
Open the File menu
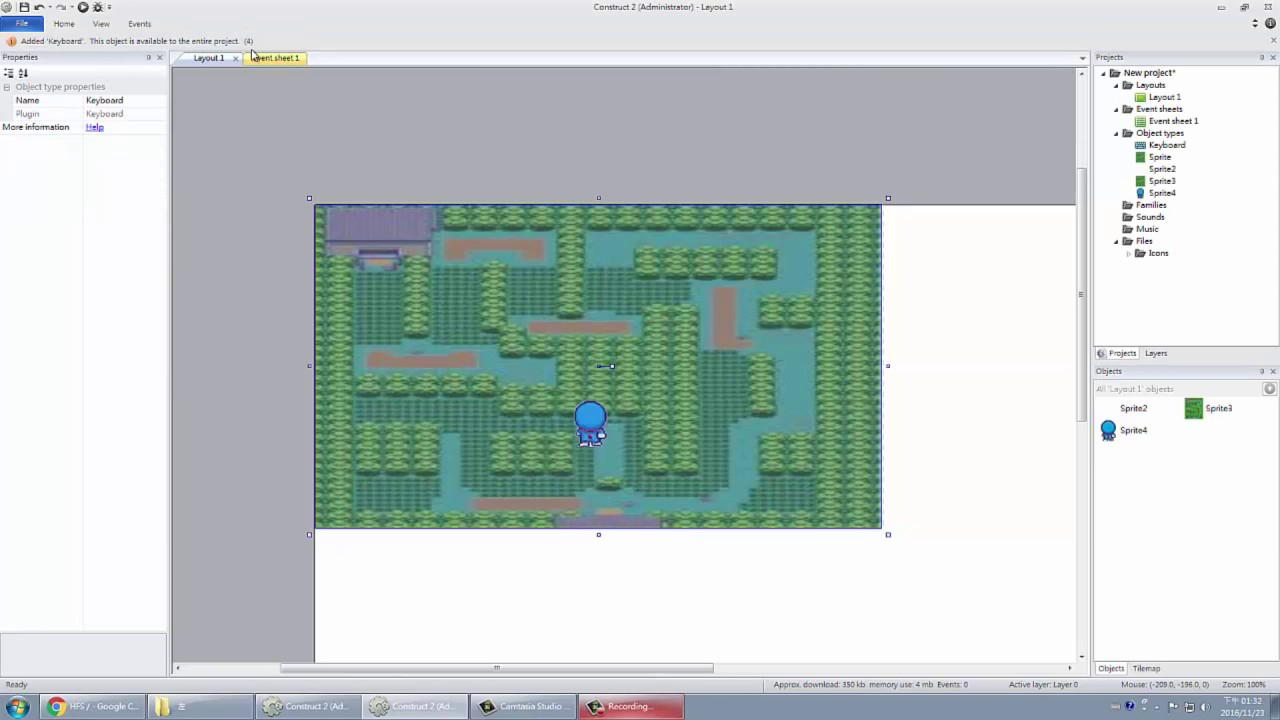21,24
